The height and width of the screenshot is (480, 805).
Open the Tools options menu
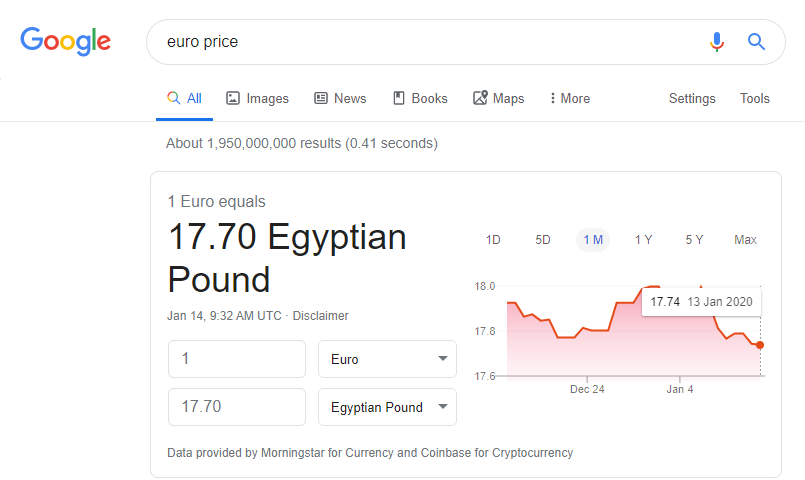(x=755, y=98)
